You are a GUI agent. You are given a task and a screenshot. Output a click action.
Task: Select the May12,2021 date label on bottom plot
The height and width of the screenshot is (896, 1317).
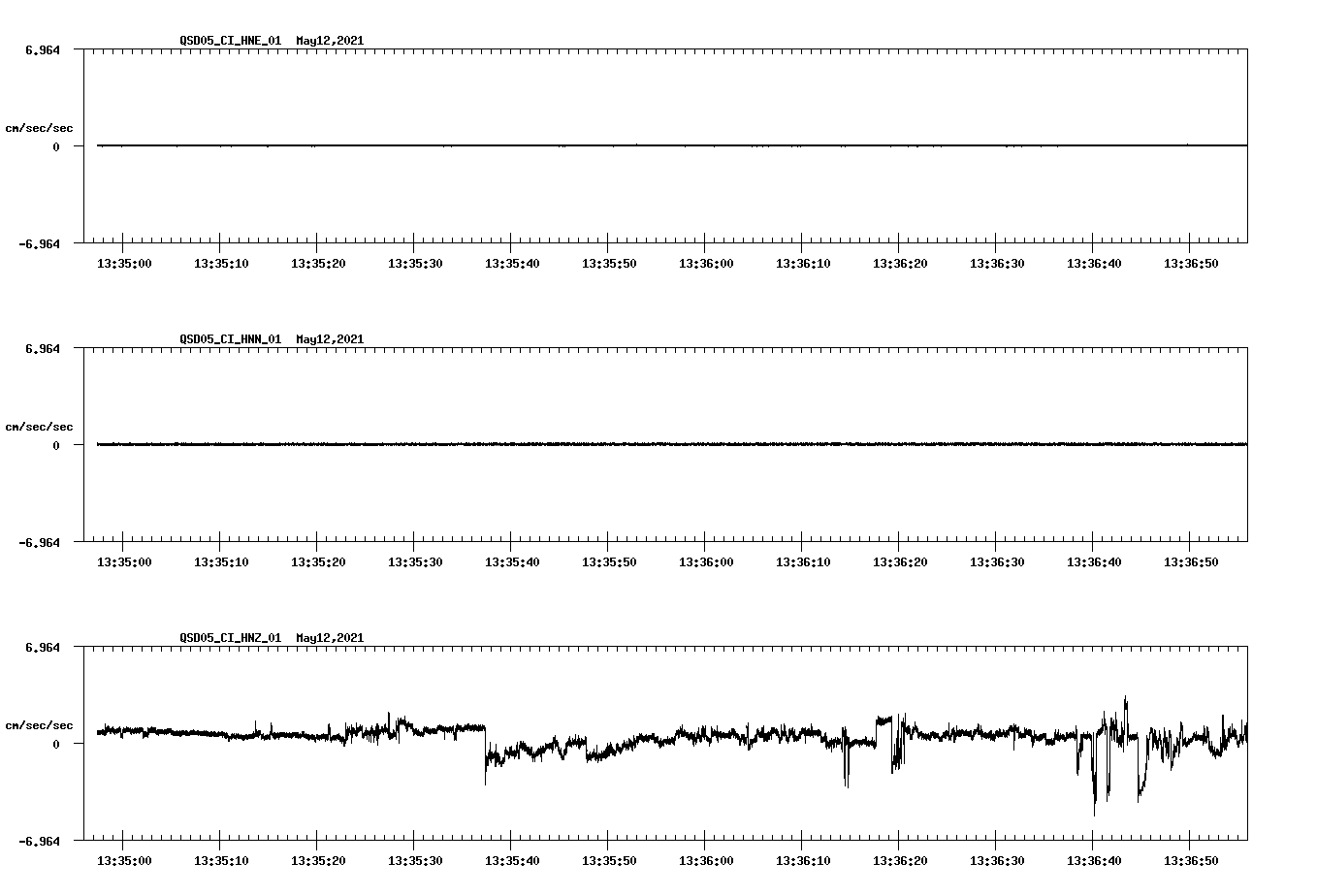pyautogui.click(x=330, y=638)
